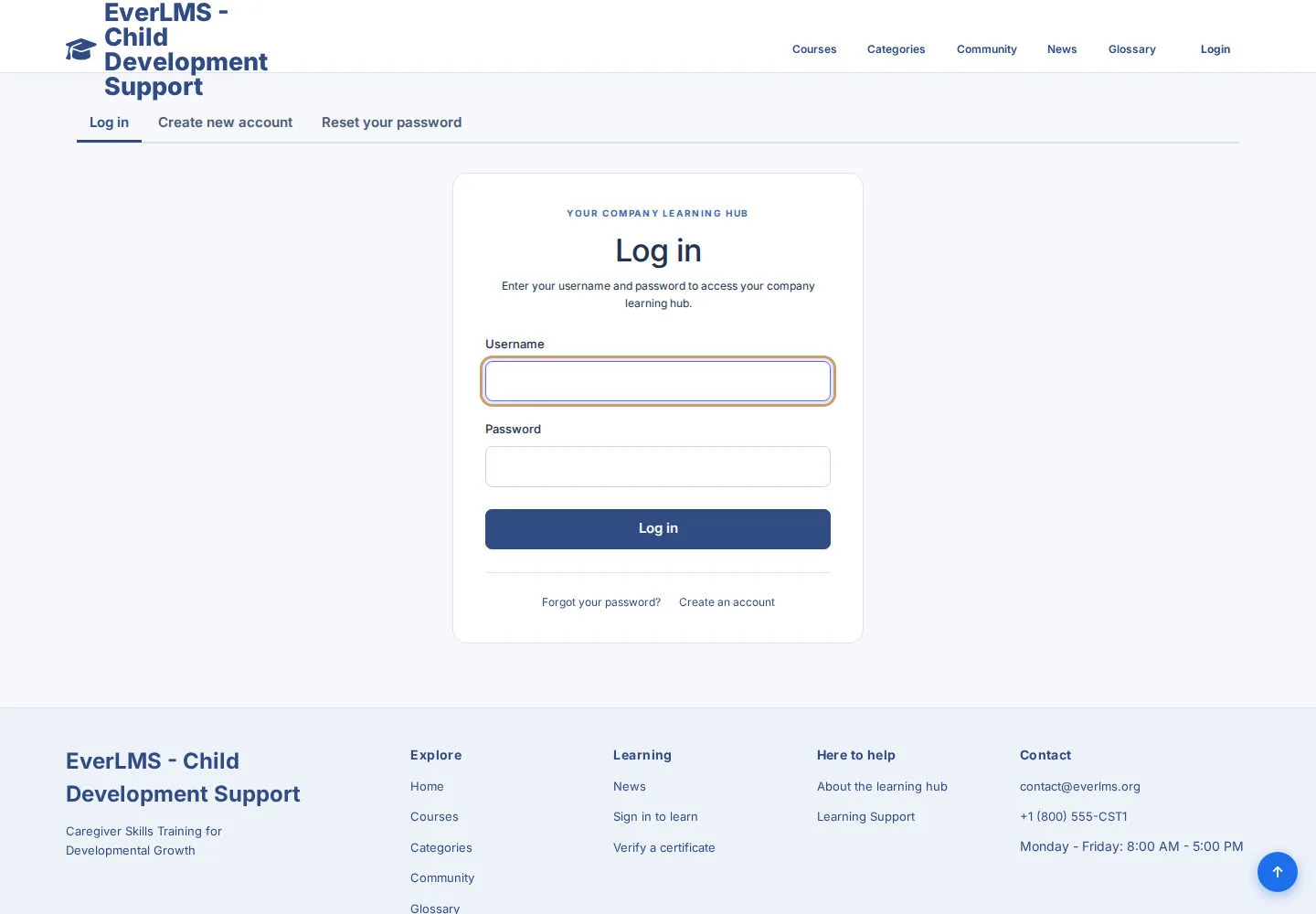The image size is (1316, 914).
Task: Open Community in the top navigation
Action: point(987,49)
